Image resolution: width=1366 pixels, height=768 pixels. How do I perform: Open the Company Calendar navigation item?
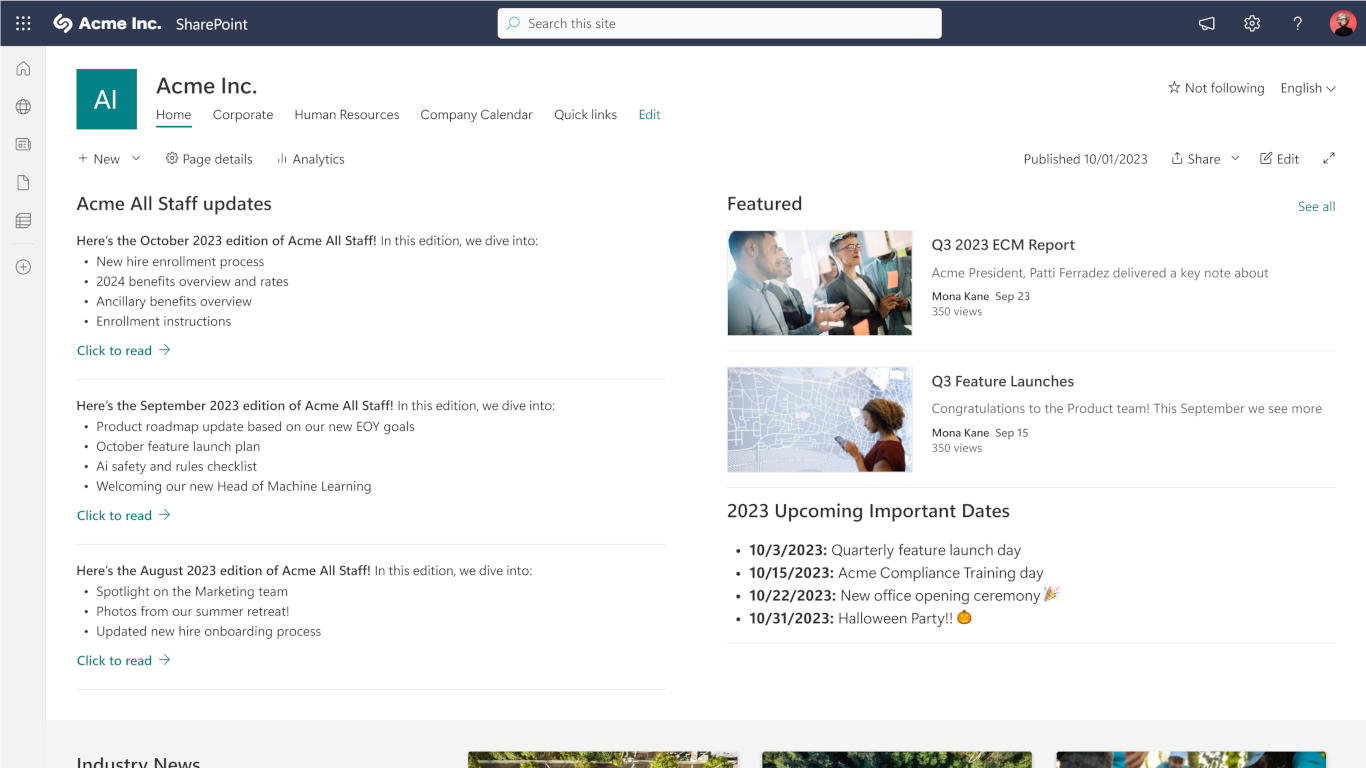pos(476,115)
